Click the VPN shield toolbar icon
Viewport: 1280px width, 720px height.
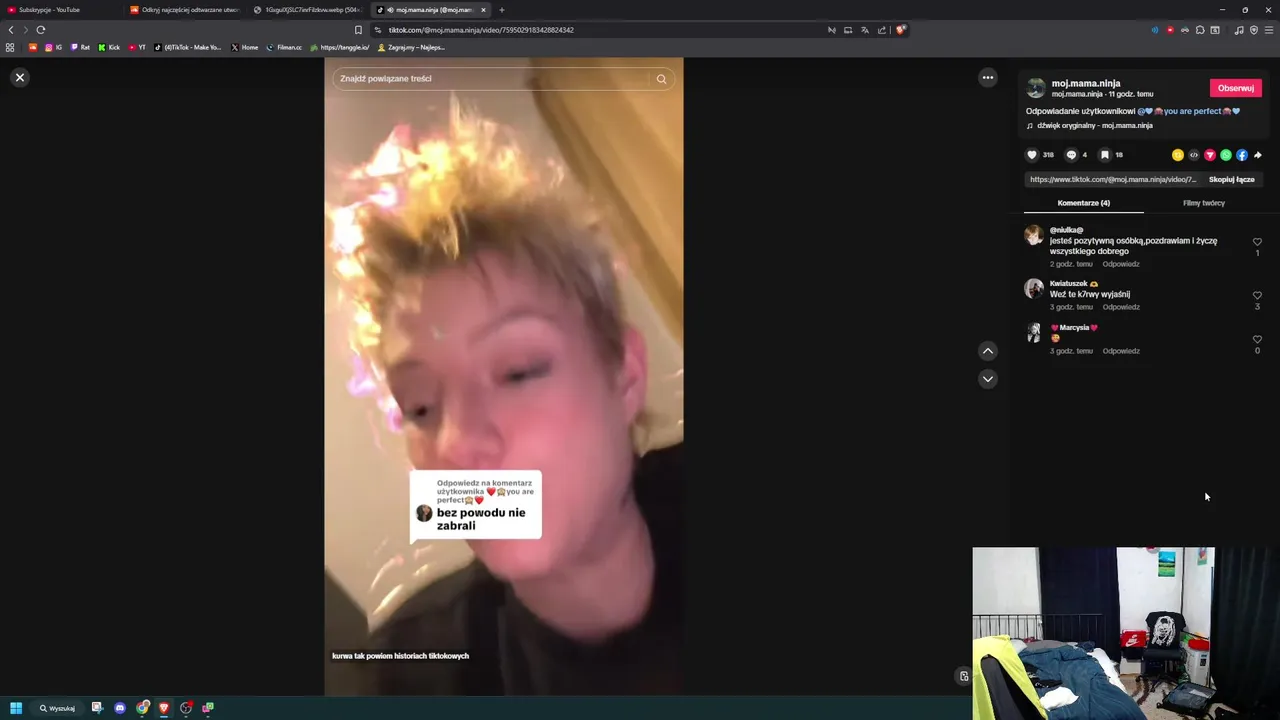click(1254, 30)
